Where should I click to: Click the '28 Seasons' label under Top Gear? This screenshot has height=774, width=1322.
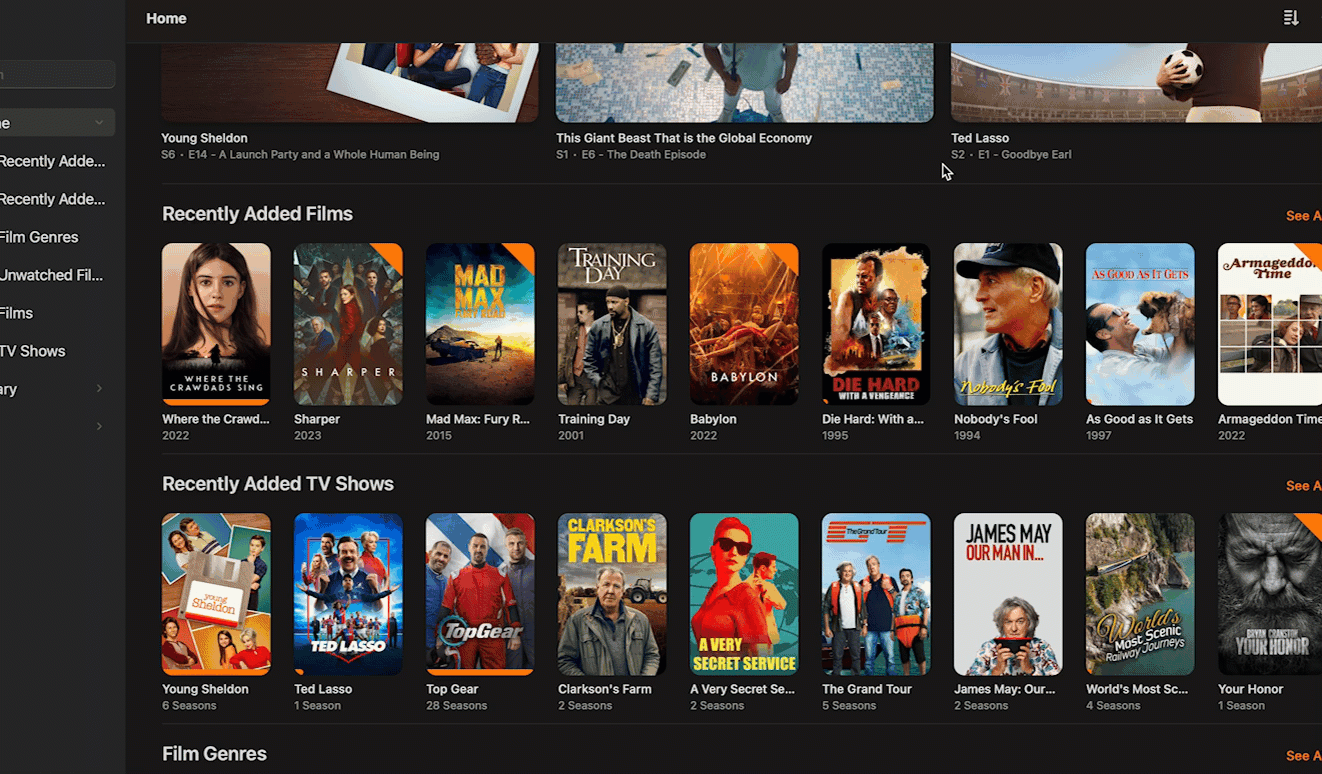(x=457, y=706)
